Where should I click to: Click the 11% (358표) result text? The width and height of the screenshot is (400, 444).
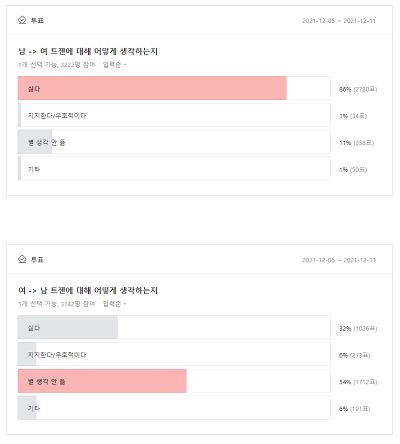coord(356,143)
